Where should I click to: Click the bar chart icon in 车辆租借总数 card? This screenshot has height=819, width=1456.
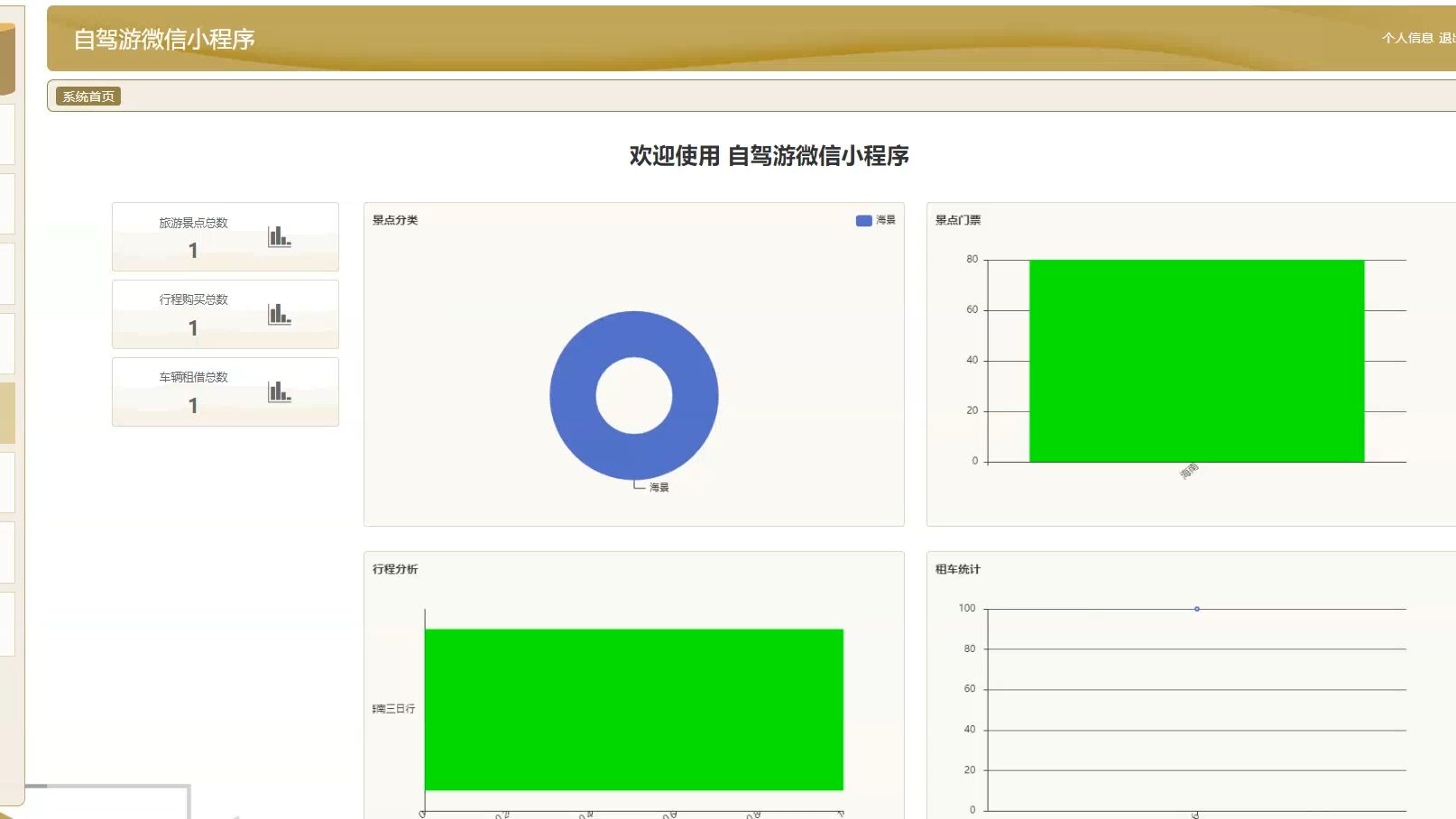point(280,391)
